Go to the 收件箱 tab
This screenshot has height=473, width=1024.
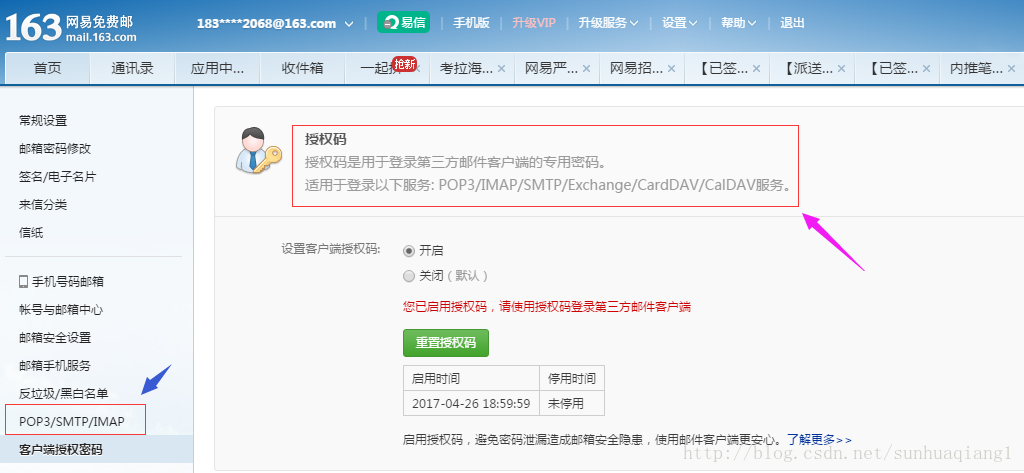point(302,68)
